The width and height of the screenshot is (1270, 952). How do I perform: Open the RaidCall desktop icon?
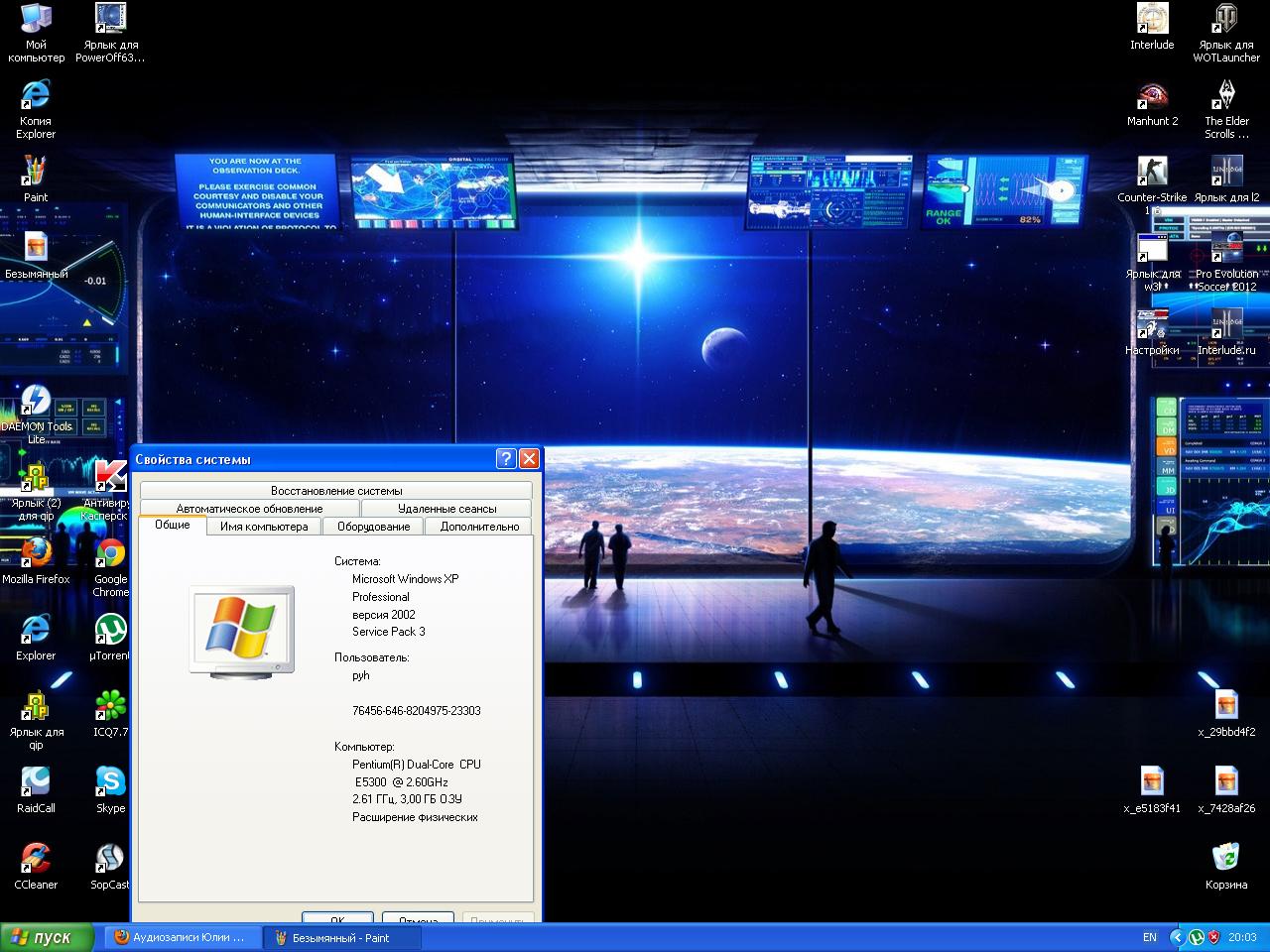(x=36, y=782)
